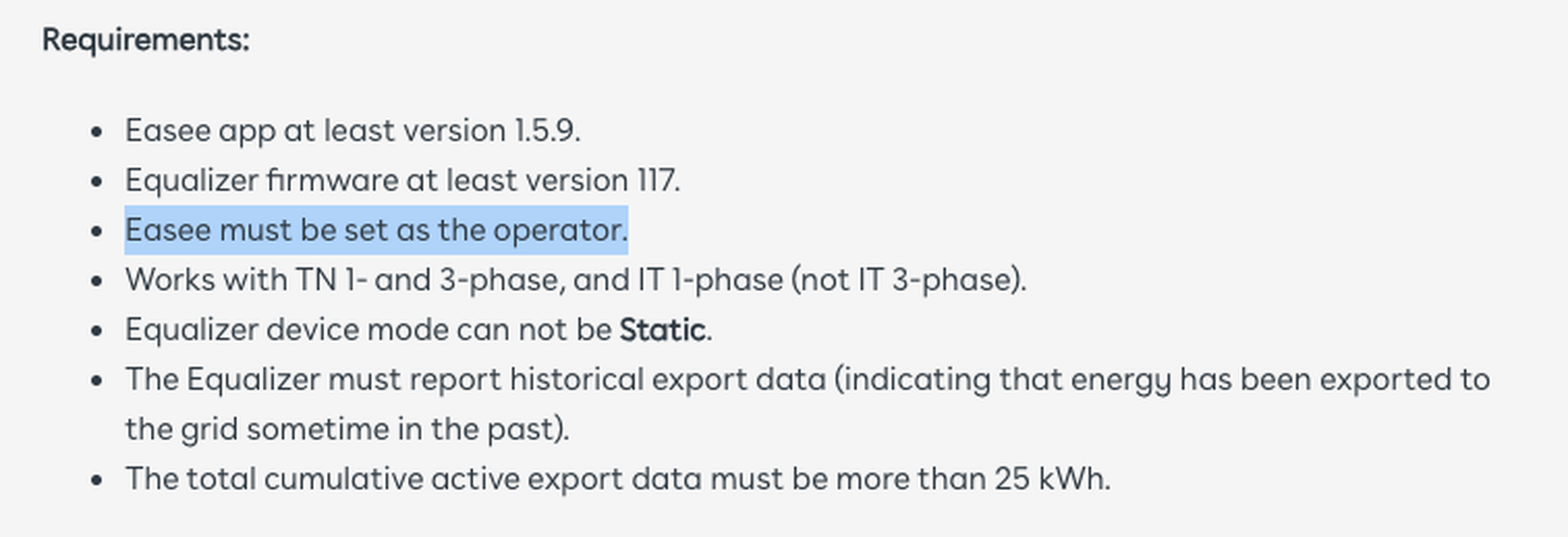Click the TN 1- and 3-phase line
Screen dimensions: 1568x537
pyautogui.click(x=576, y=280)
